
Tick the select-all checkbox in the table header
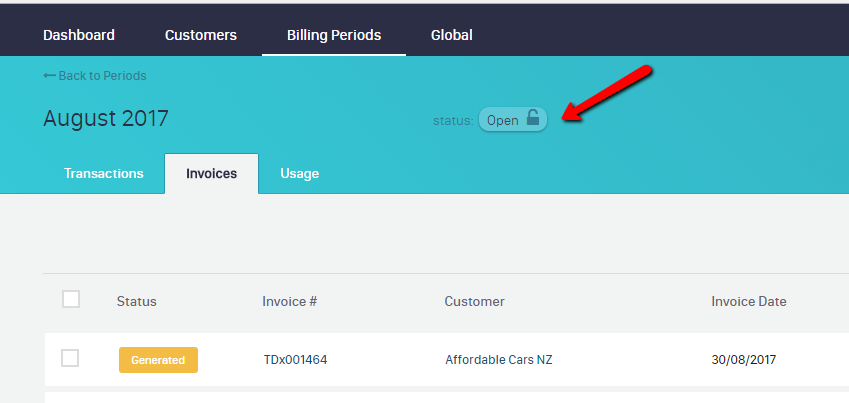coord(71,299)
